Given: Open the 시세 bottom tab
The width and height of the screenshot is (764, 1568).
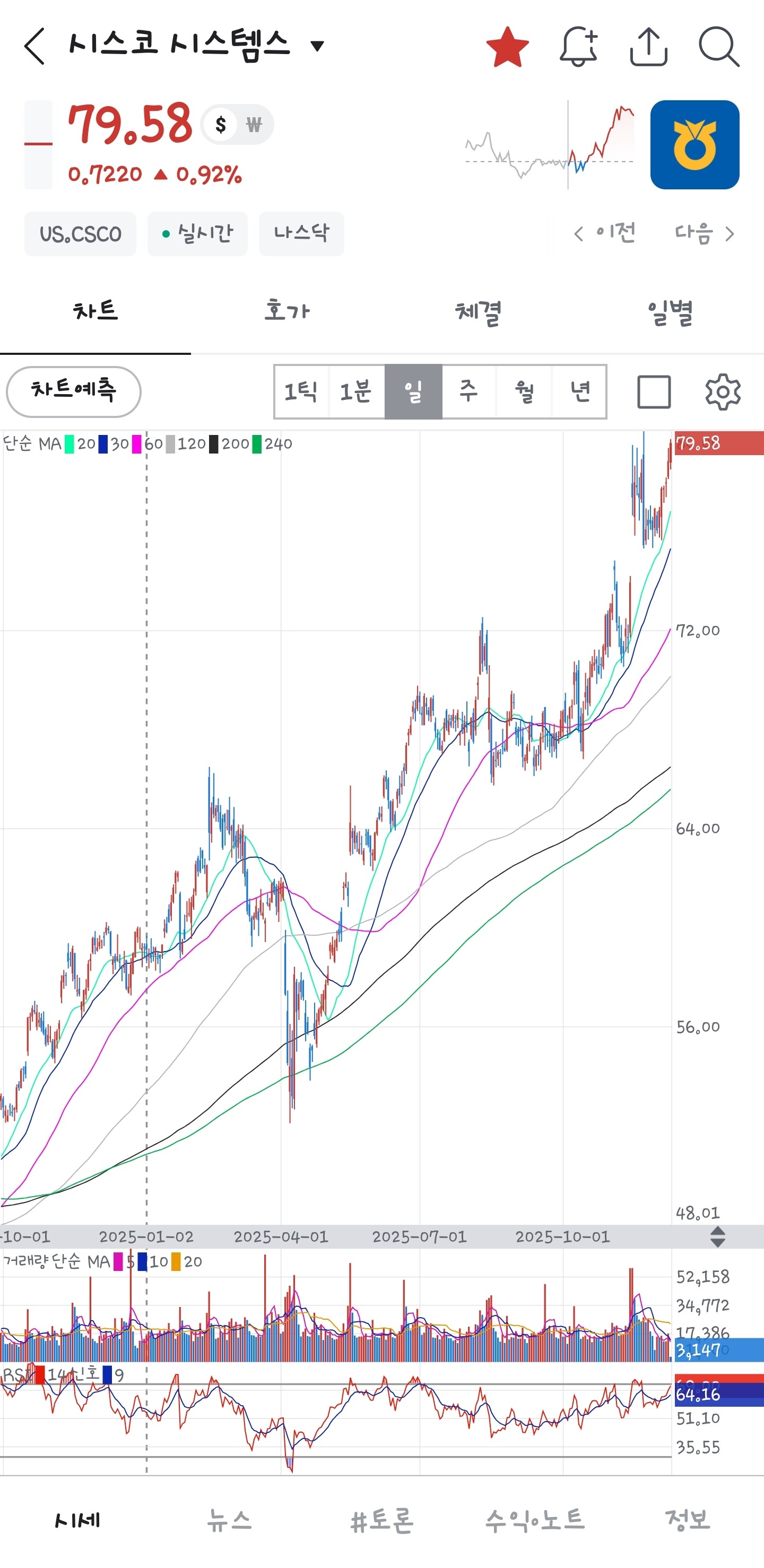Looking at the screenshot, I should point(77,1520).
